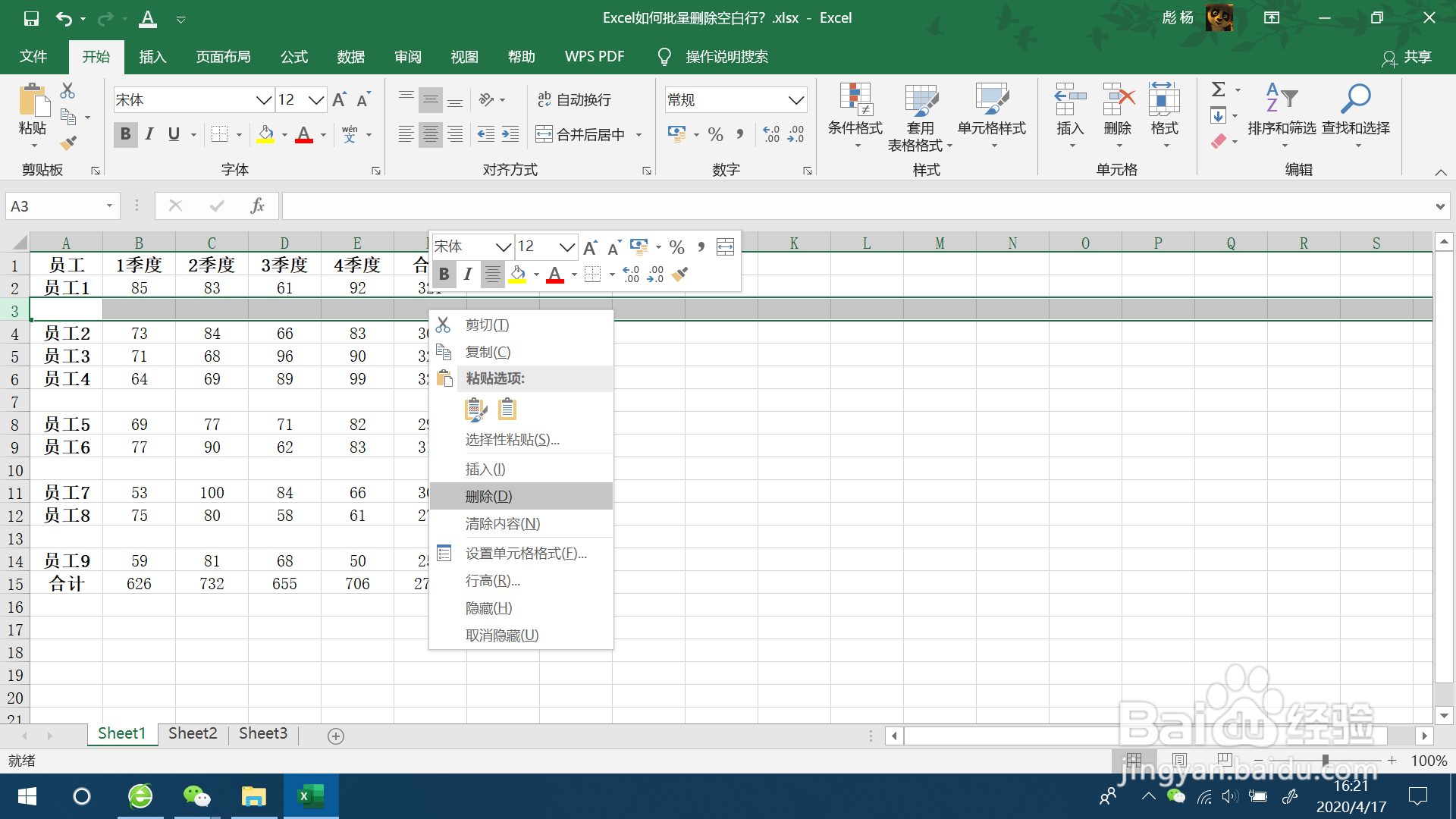
Task: Click Merge and Center icon
Action: tap(544, 135)
